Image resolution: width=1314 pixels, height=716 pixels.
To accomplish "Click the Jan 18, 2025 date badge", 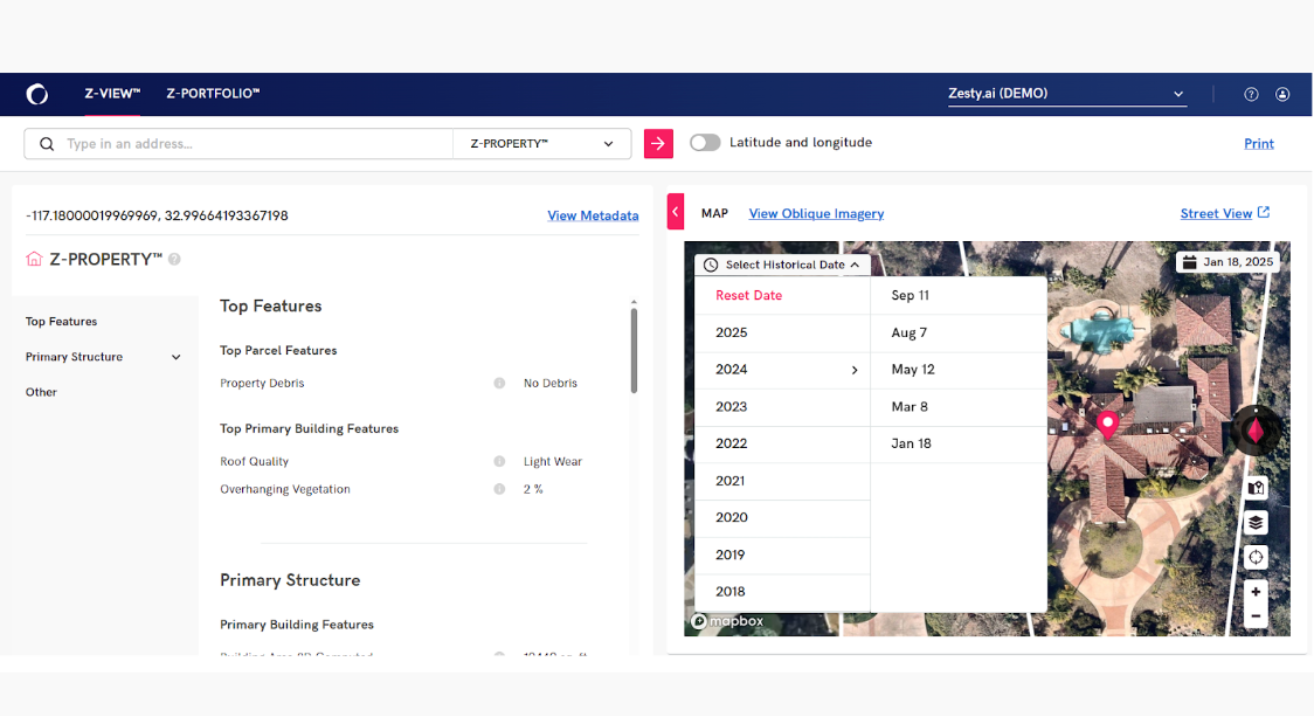I will (x=1228, y=262).
